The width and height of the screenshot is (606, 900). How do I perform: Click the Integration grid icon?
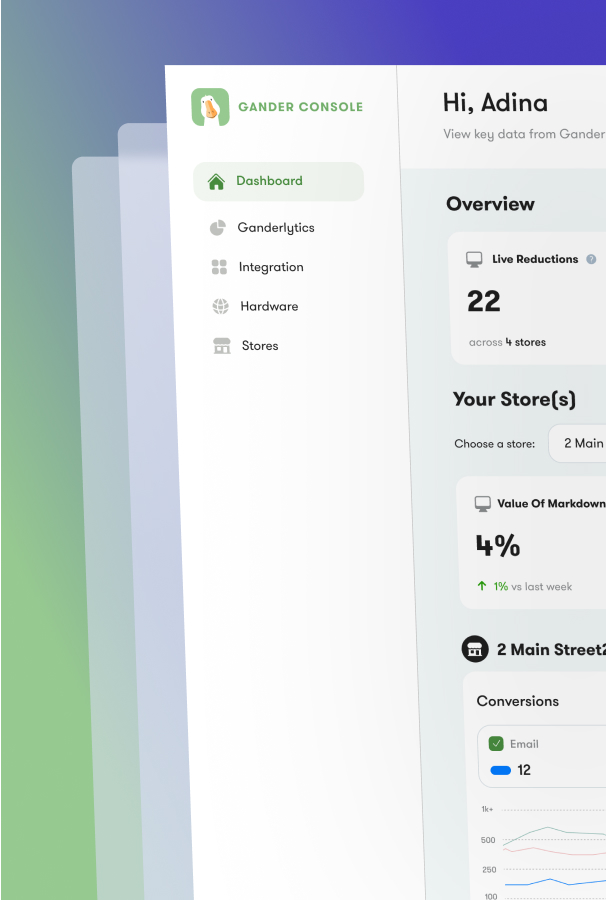pos(219,267)
